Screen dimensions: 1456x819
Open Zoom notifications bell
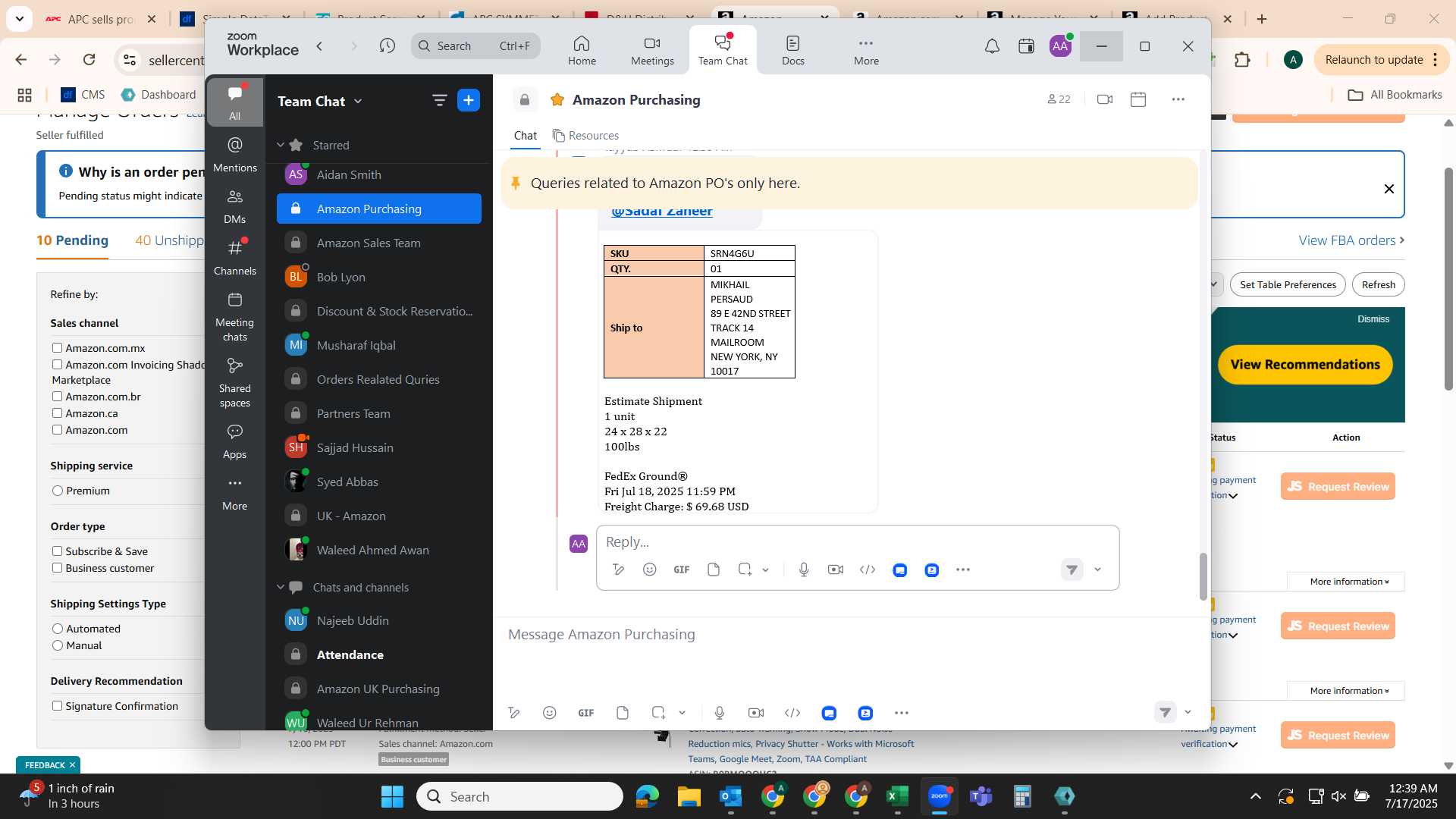pos(992,46)
